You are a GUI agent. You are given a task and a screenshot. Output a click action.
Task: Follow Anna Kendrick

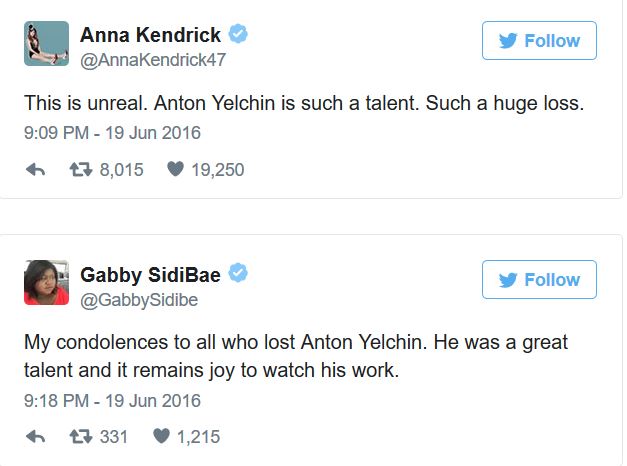(539, 40)
